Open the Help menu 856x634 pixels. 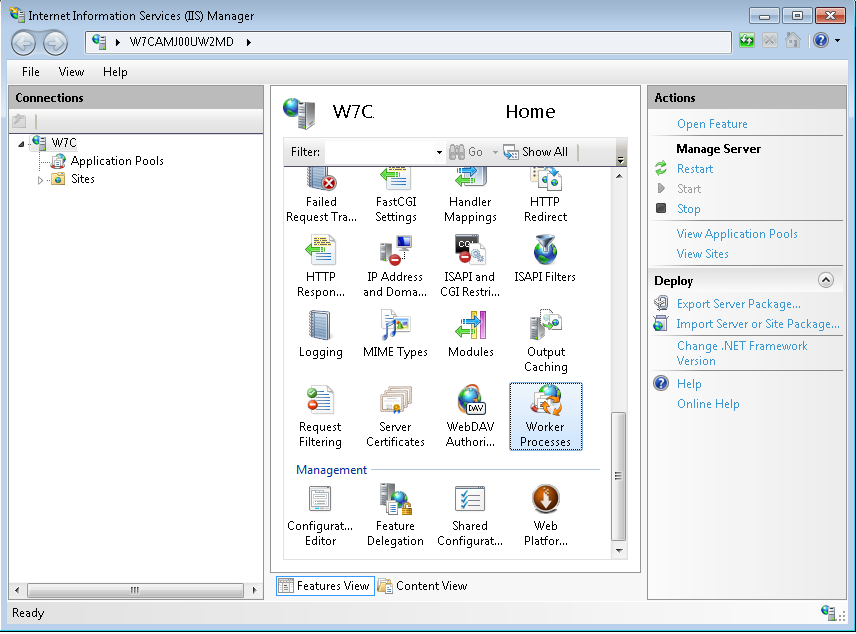(115, 72)
